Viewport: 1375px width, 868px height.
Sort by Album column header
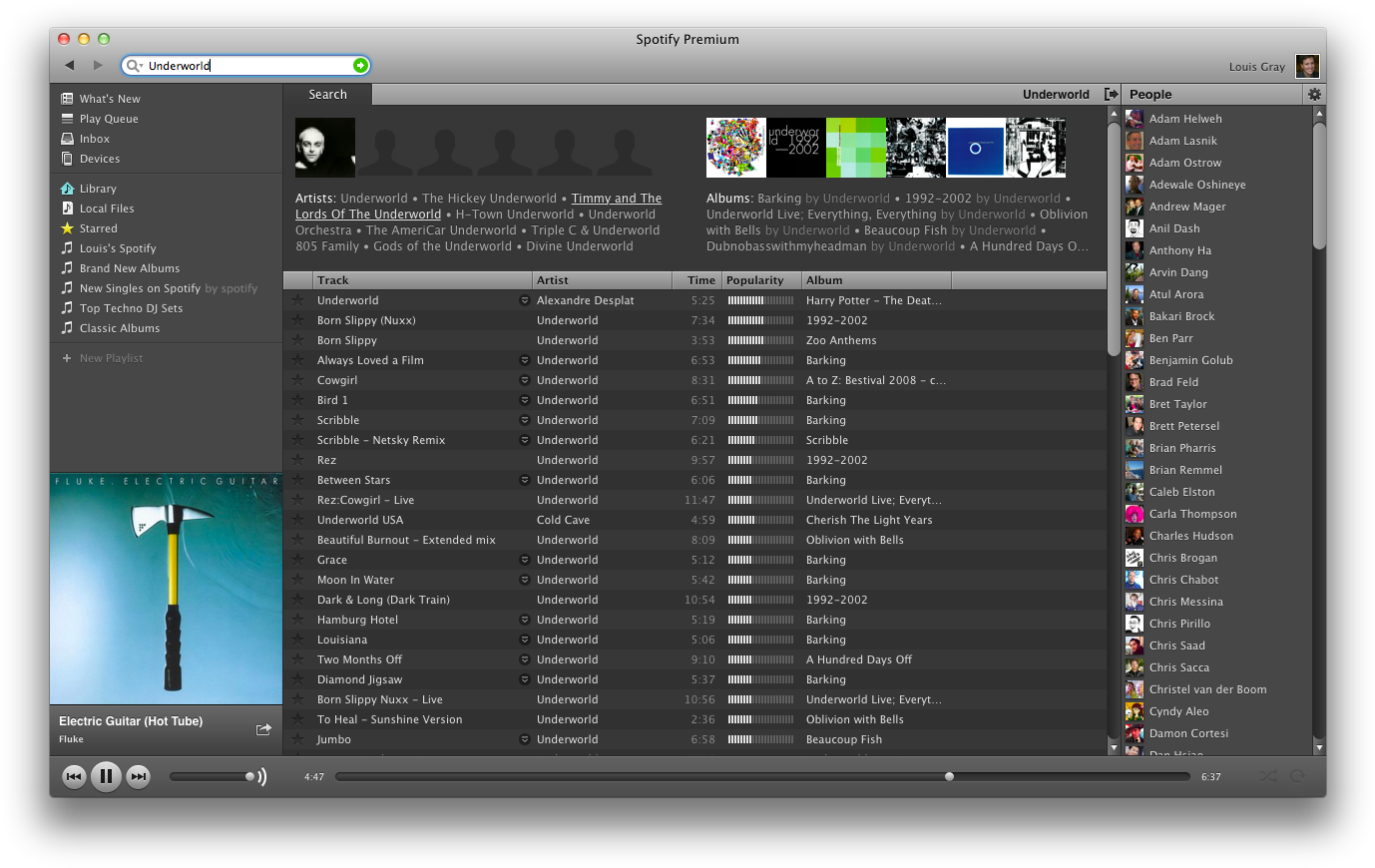(876, 280)
